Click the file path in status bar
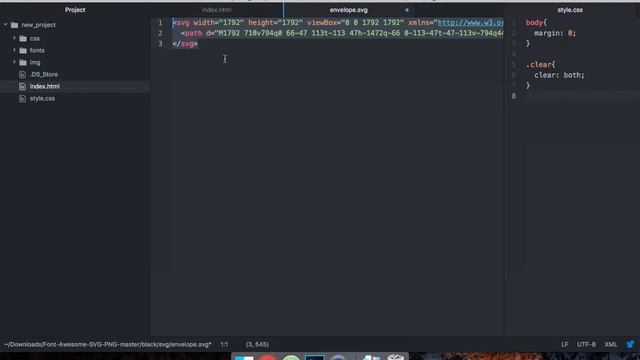640x360 pixels. 108,344
